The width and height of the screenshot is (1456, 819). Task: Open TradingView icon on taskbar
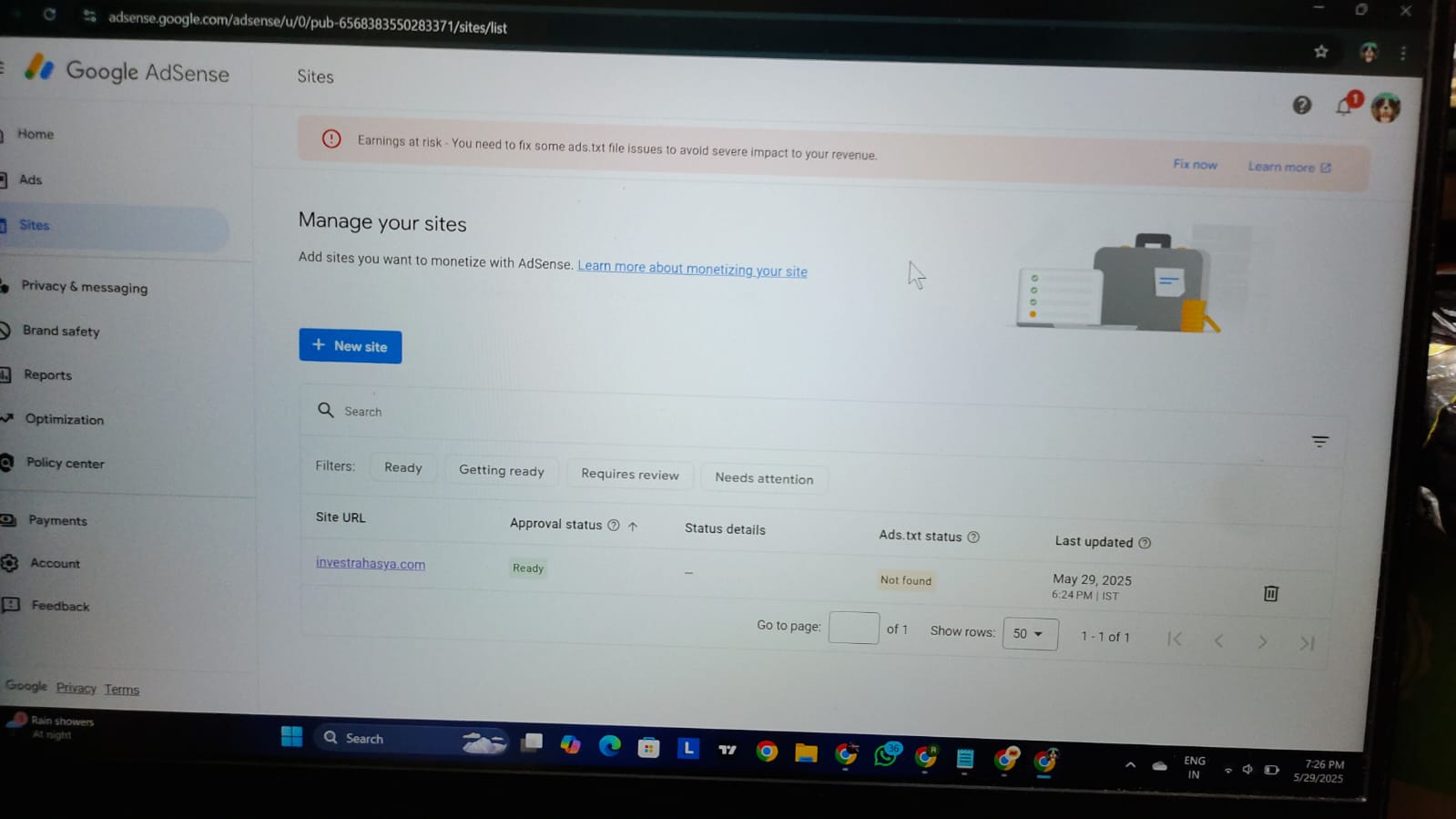(x=728, y=751)
